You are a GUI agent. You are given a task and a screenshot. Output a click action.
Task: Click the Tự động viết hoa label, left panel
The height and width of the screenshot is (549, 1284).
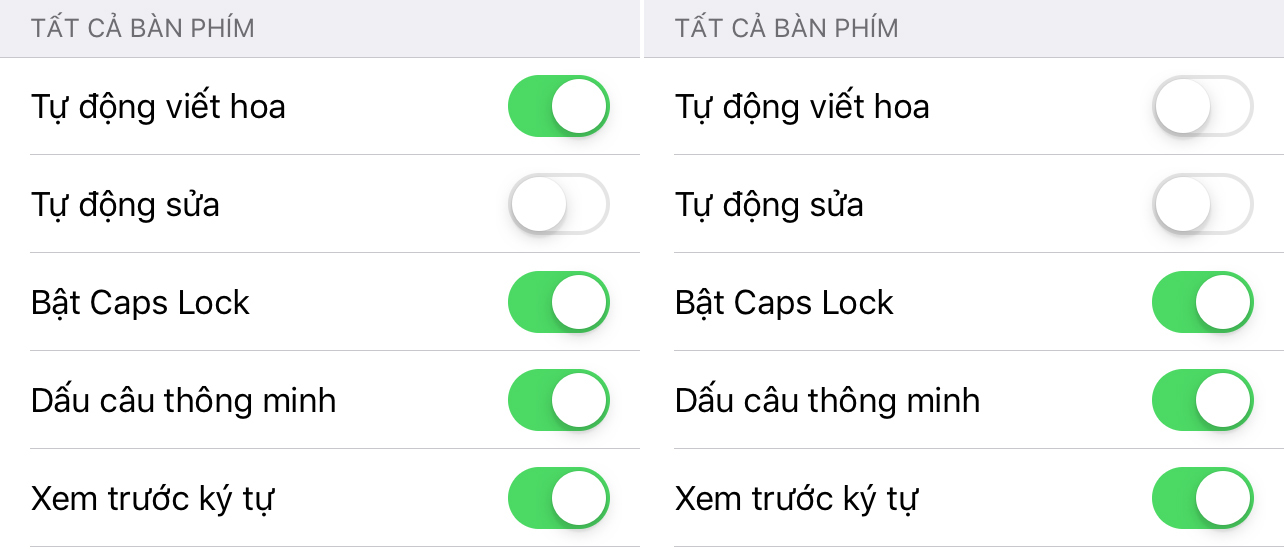point(158,106)
